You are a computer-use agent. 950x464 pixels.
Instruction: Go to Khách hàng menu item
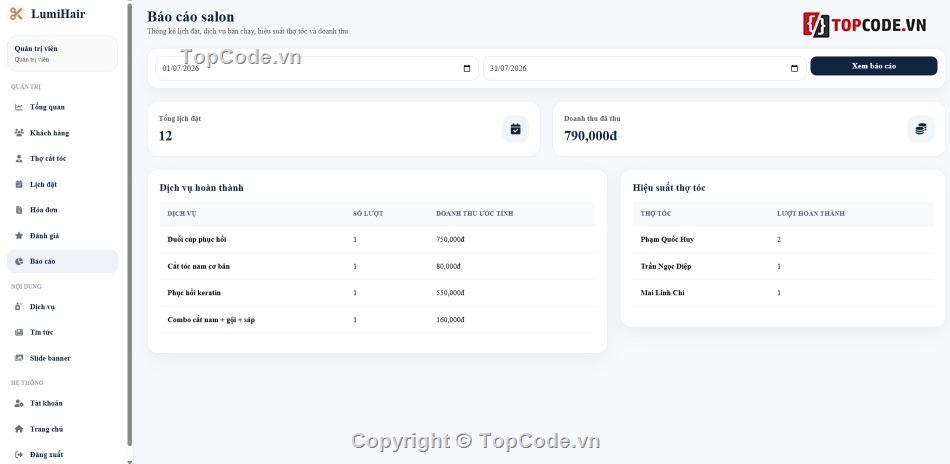62,133
